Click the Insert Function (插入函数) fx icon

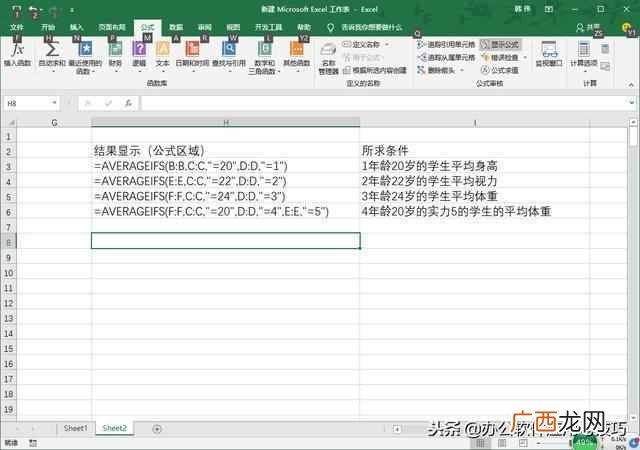(17, 54)
